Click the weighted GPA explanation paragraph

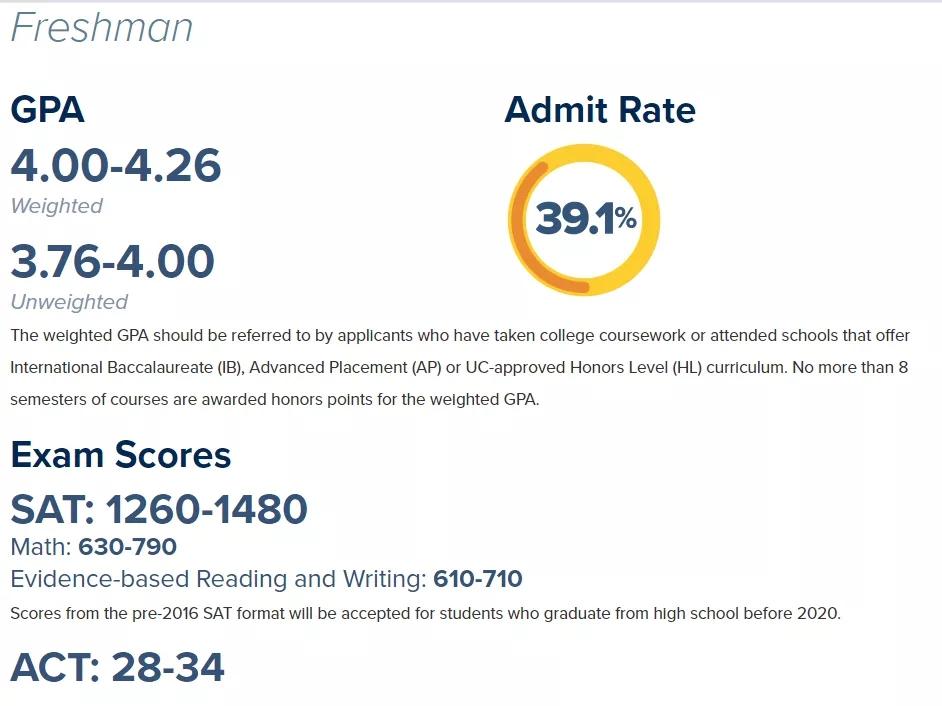[460, 368]
